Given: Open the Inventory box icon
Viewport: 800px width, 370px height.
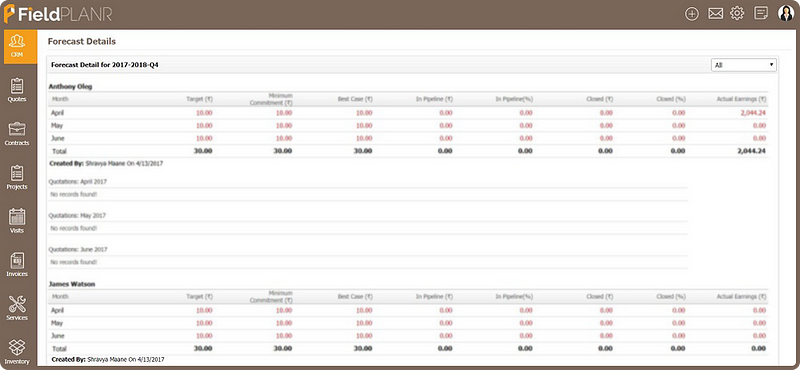Looking at the screenshot, I should click(x=17, y=352).
